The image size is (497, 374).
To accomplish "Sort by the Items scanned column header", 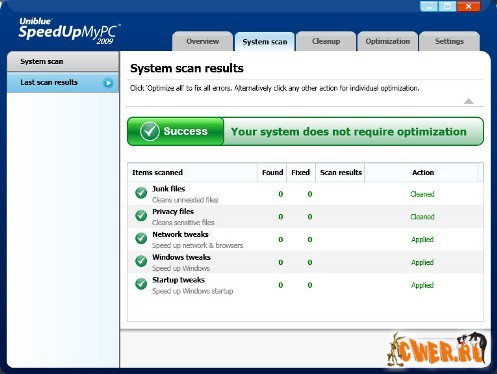I will 192,172.
